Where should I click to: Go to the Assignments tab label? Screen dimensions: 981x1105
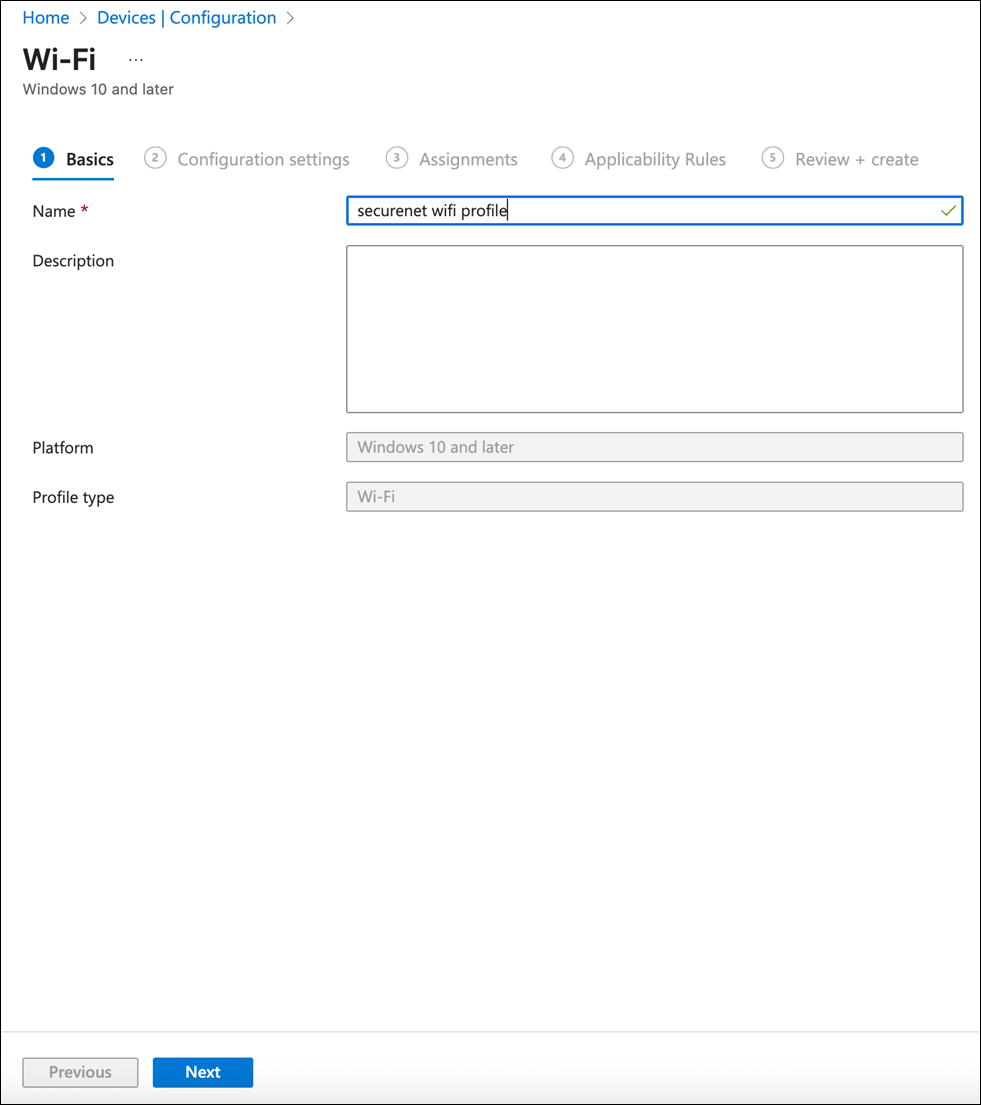(x=468, y=159)
